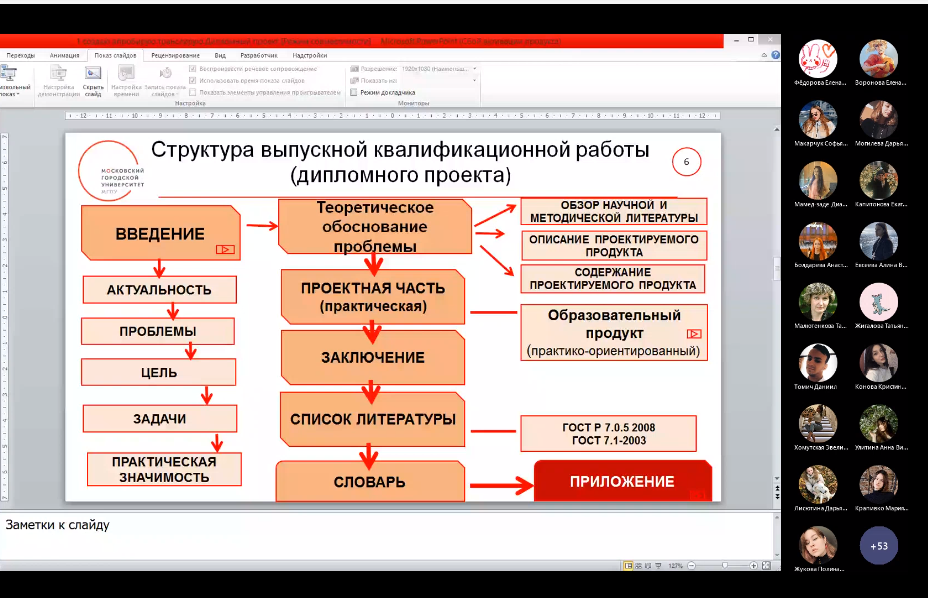The height and width of the screenshot is (598, 928).
Task: Toggle Использовать время показа слайдов checkbox
Action: (x=193, y=80)
